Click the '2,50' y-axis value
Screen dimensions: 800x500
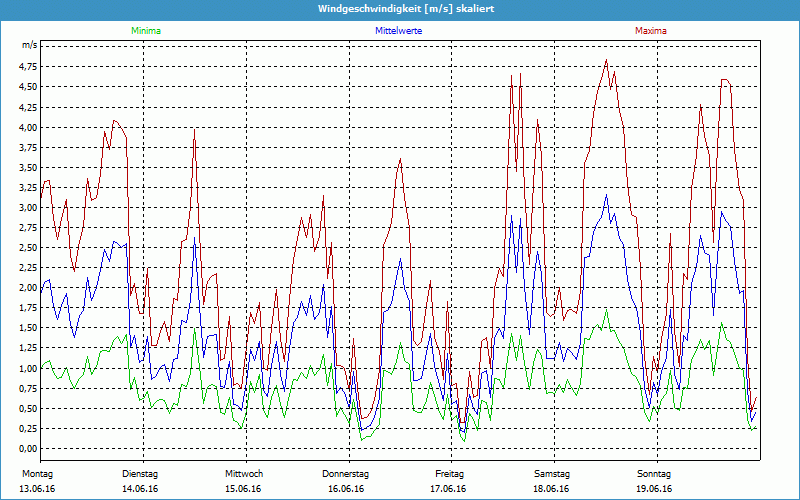[x=29, y=247]
